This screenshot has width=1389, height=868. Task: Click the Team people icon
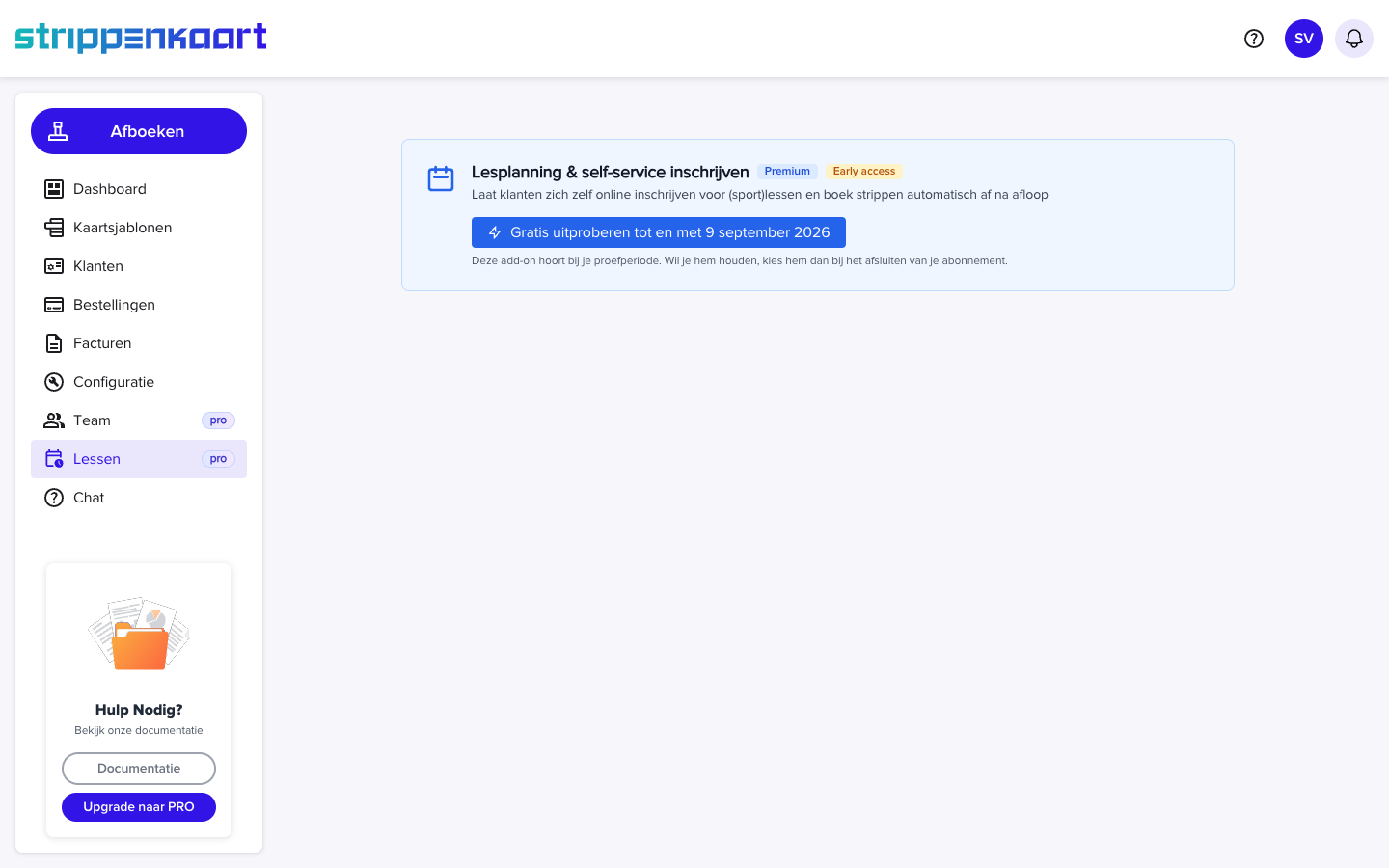[54, 420]
